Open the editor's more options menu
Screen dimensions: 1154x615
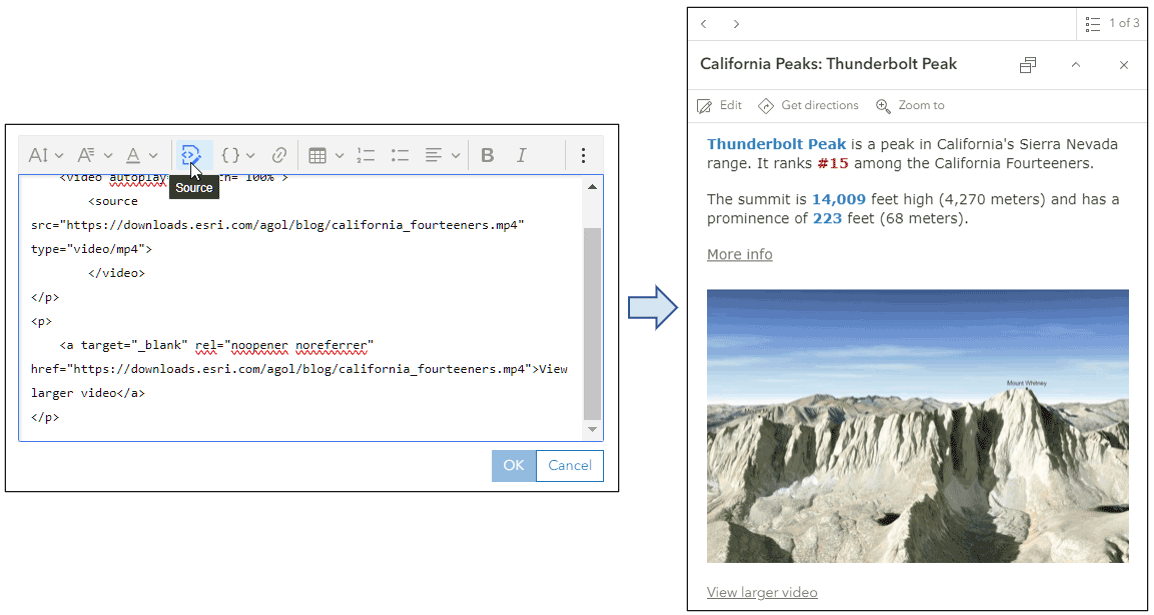tap(583, 155)
